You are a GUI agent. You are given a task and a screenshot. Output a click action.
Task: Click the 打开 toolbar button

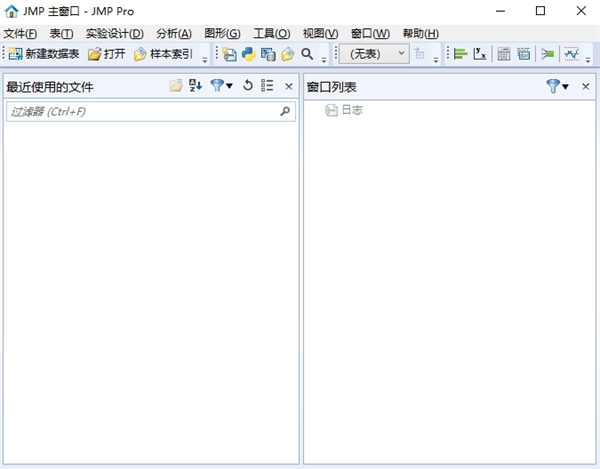coord(106,54)
